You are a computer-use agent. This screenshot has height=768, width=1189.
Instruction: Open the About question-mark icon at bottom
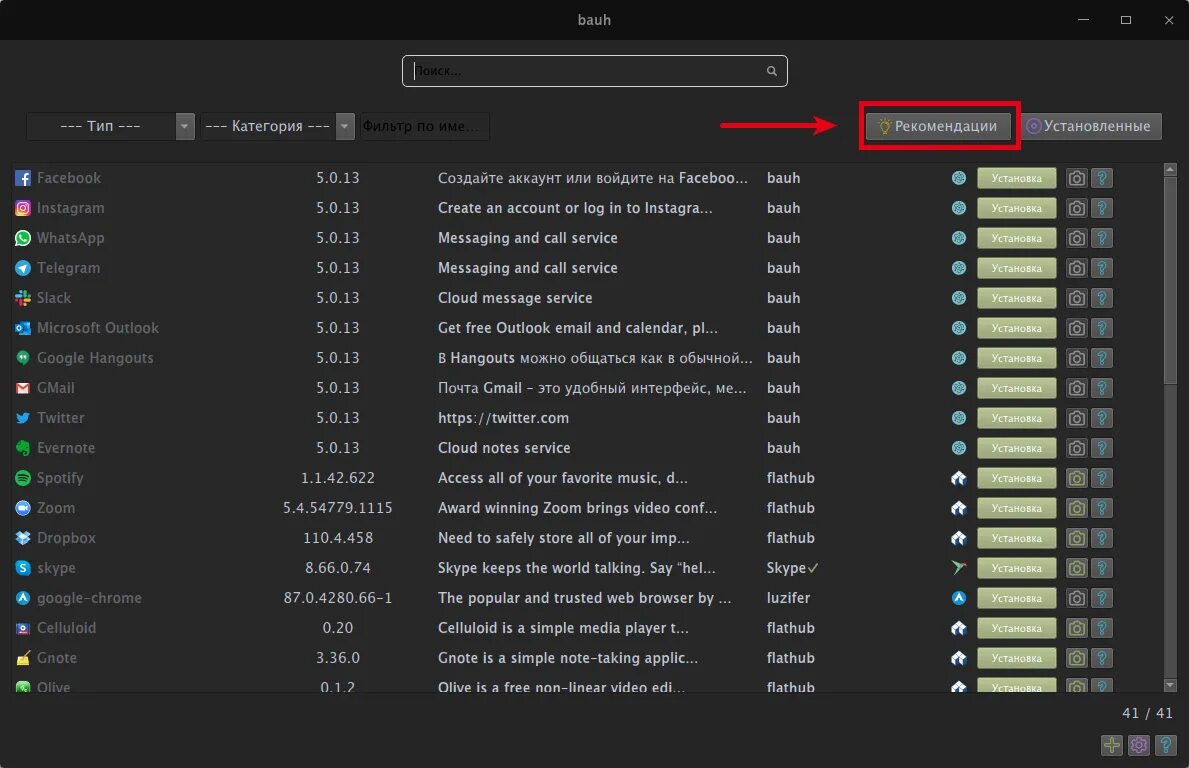pyautogui.click(x=1165, y=745)
